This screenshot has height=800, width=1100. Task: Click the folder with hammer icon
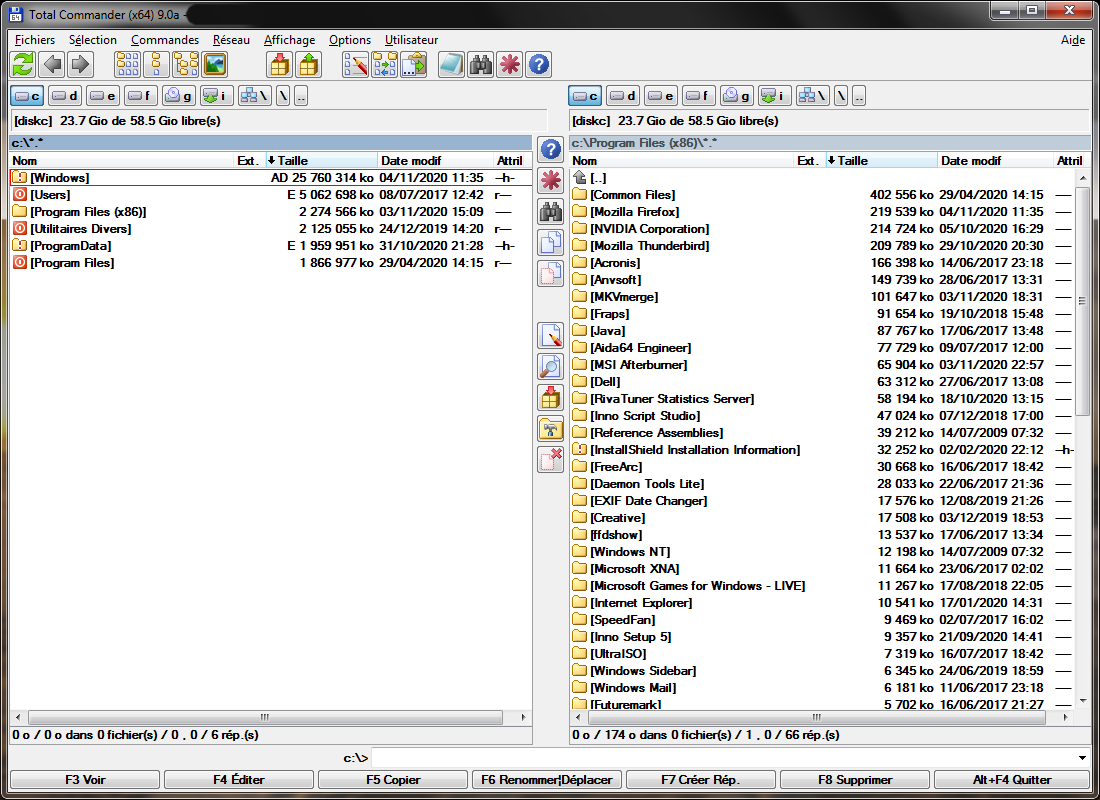(551, 429)
